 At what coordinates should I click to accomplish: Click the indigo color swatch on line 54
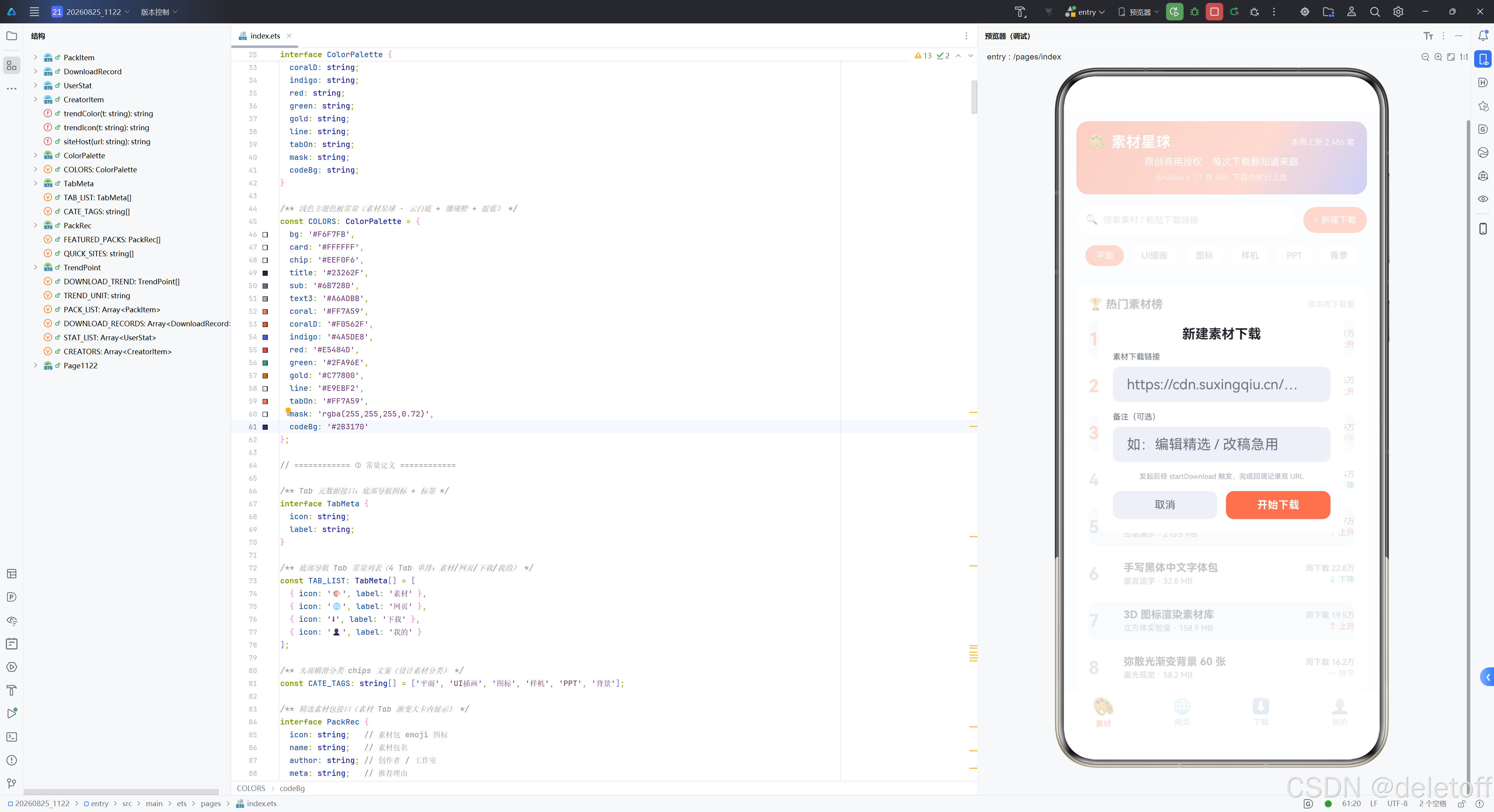(x=265, y=337)
